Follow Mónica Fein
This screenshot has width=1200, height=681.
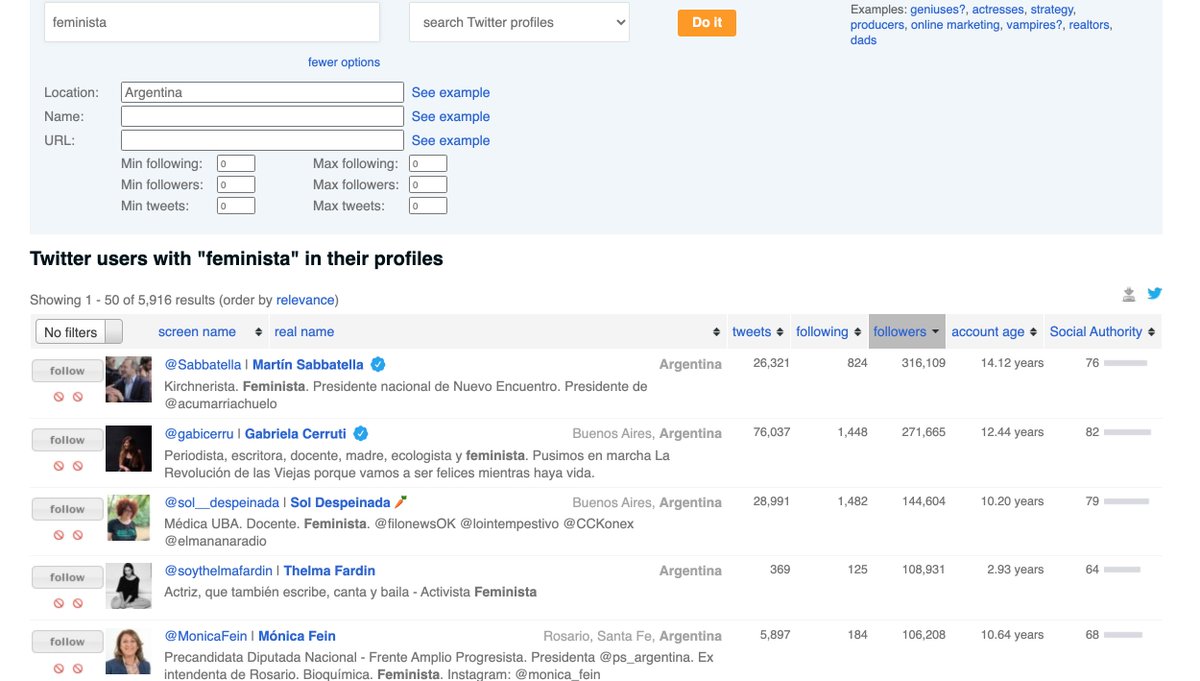[x=67, y=642]
